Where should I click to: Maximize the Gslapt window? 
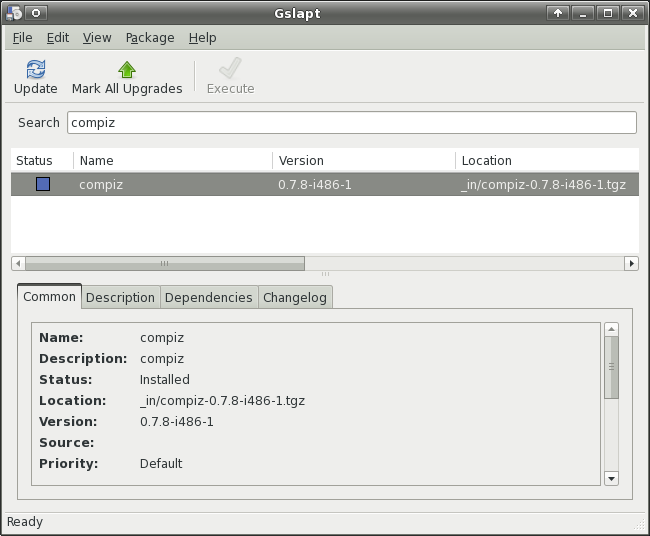click(x=608, y=13)
